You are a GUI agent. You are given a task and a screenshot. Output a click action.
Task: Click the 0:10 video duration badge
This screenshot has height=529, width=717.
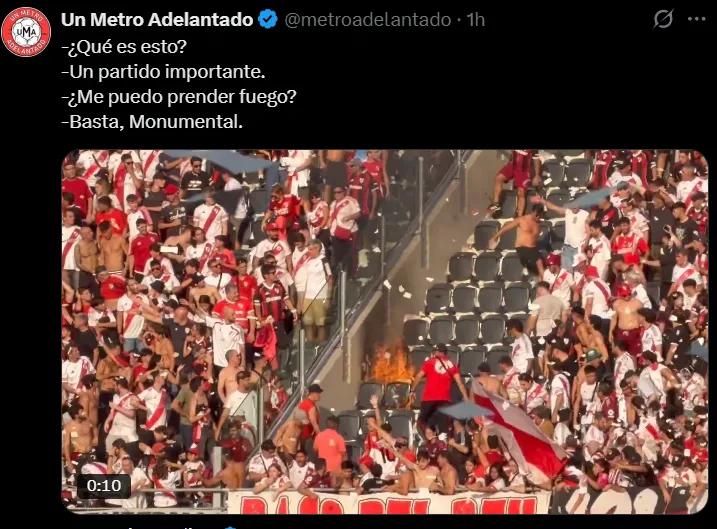pyautogui.click(x=104, y=486)
